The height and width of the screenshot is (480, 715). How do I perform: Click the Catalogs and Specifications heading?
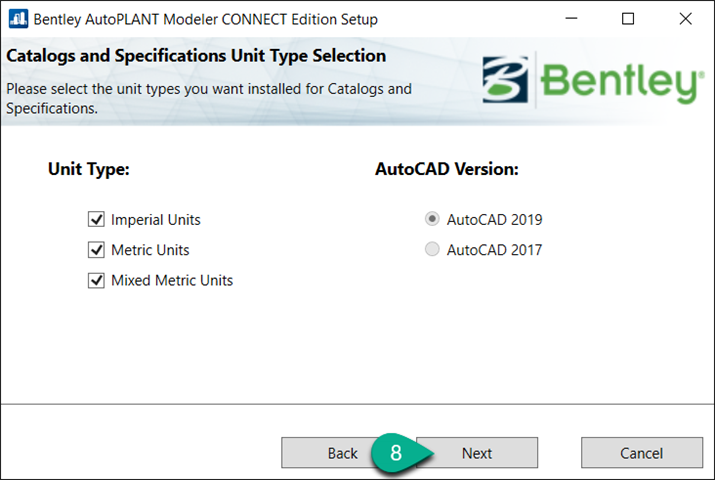tap(196, 56)
